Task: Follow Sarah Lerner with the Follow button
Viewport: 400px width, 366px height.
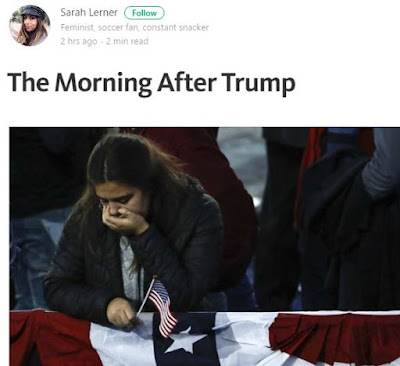Action: (x=144, y=13)
